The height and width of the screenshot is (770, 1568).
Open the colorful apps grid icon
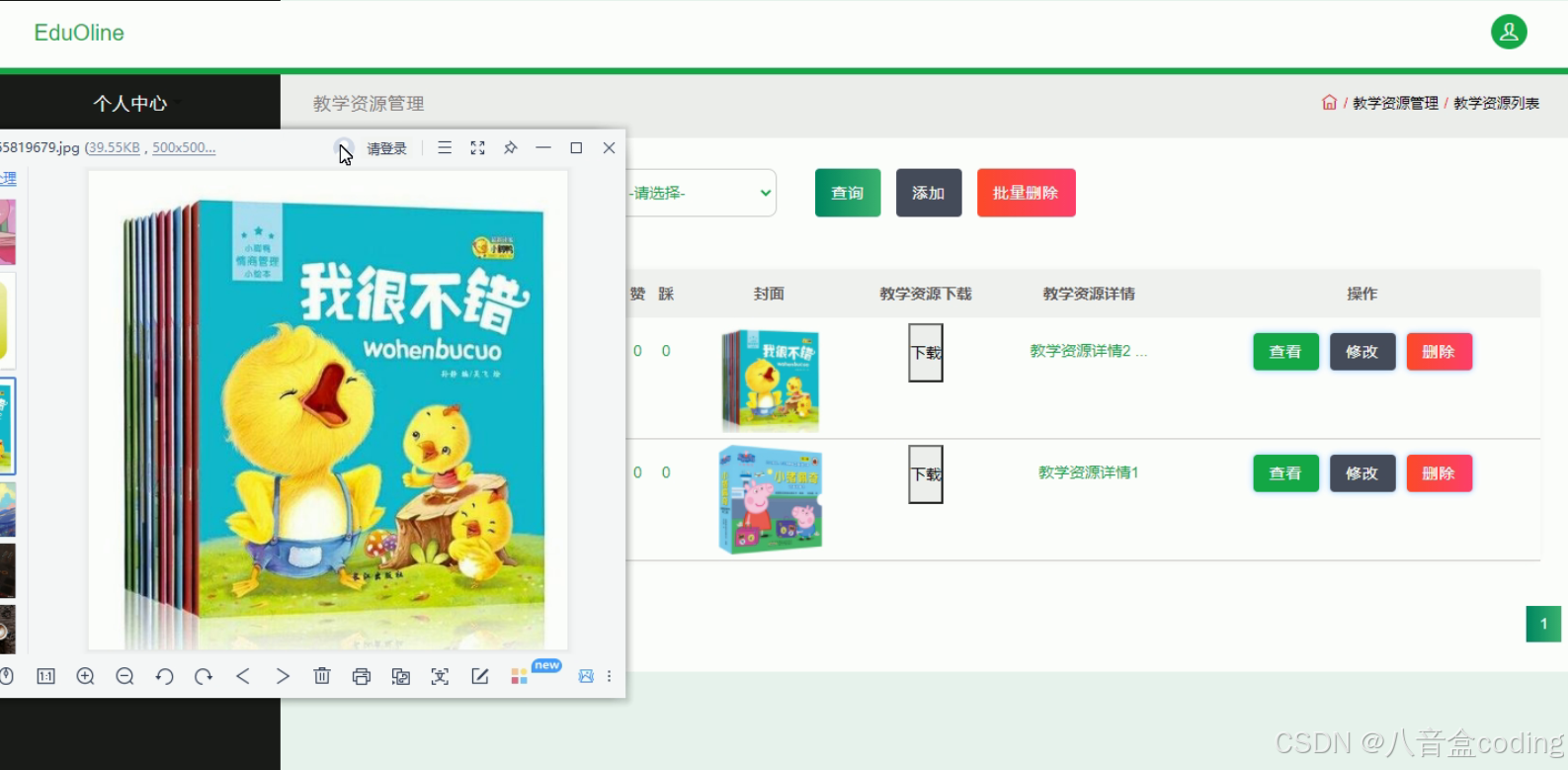coord(519,676)
